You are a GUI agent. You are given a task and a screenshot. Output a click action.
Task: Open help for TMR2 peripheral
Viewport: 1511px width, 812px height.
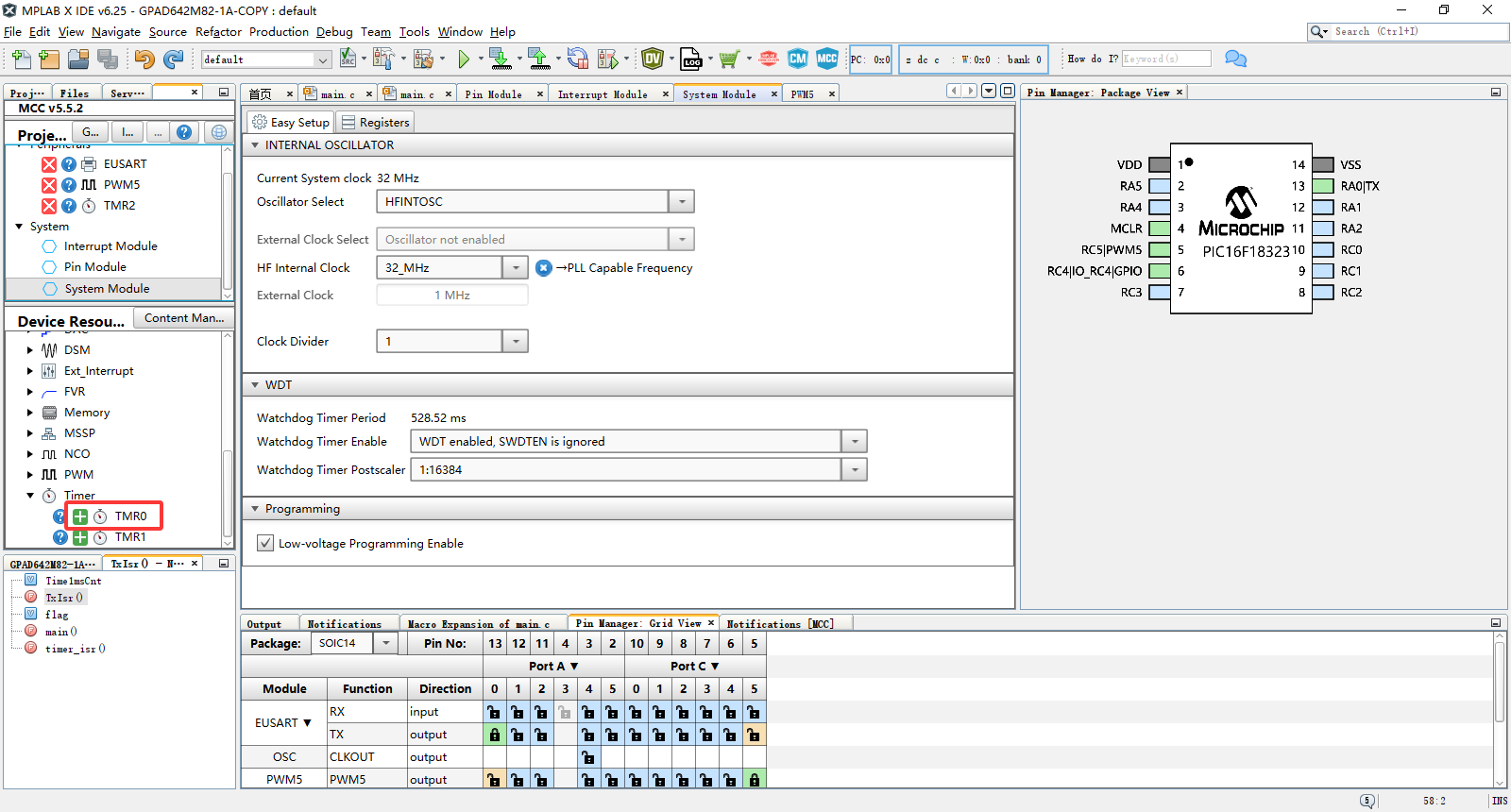click(69, 206)
